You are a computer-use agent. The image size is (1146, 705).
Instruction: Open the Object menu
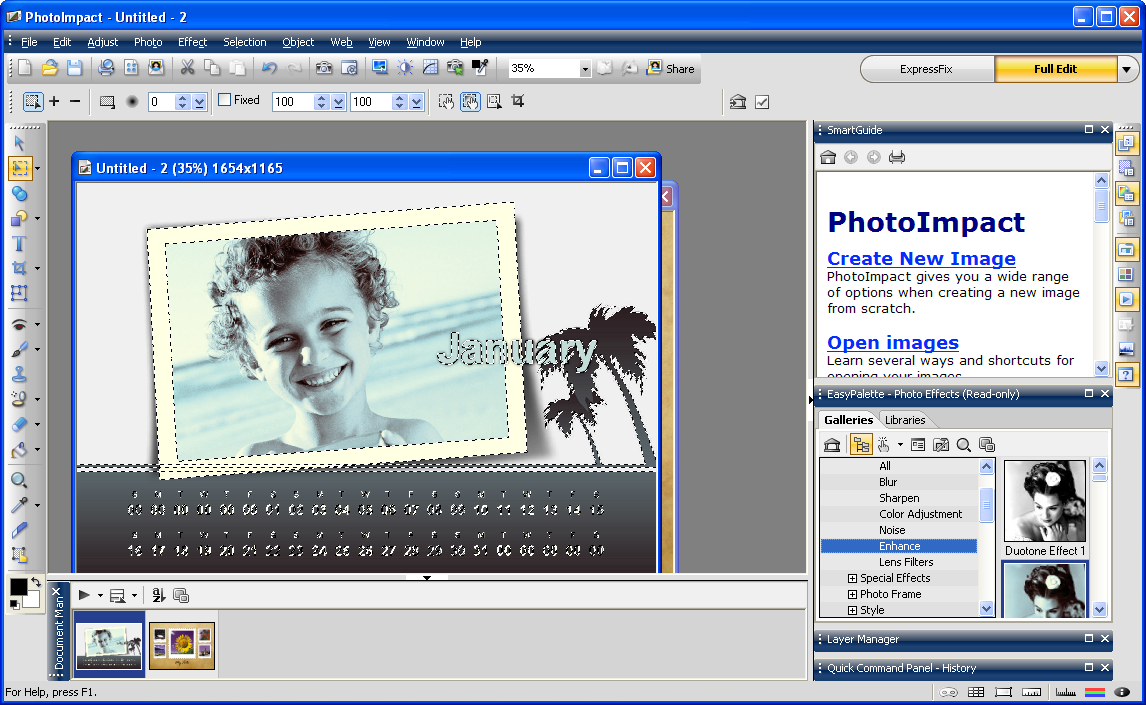298,42
